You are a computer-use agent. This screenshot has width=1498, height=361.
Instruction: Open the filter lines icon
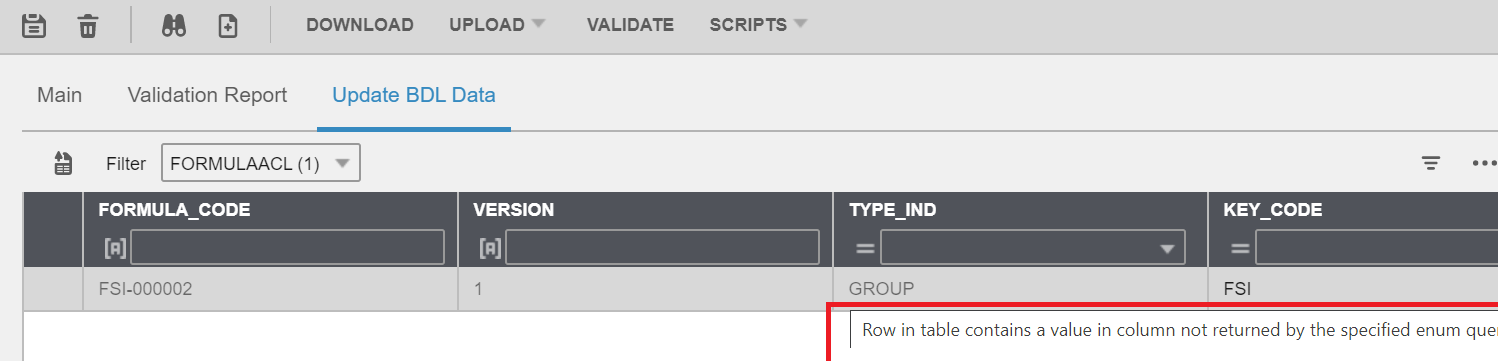point(1431,164)
